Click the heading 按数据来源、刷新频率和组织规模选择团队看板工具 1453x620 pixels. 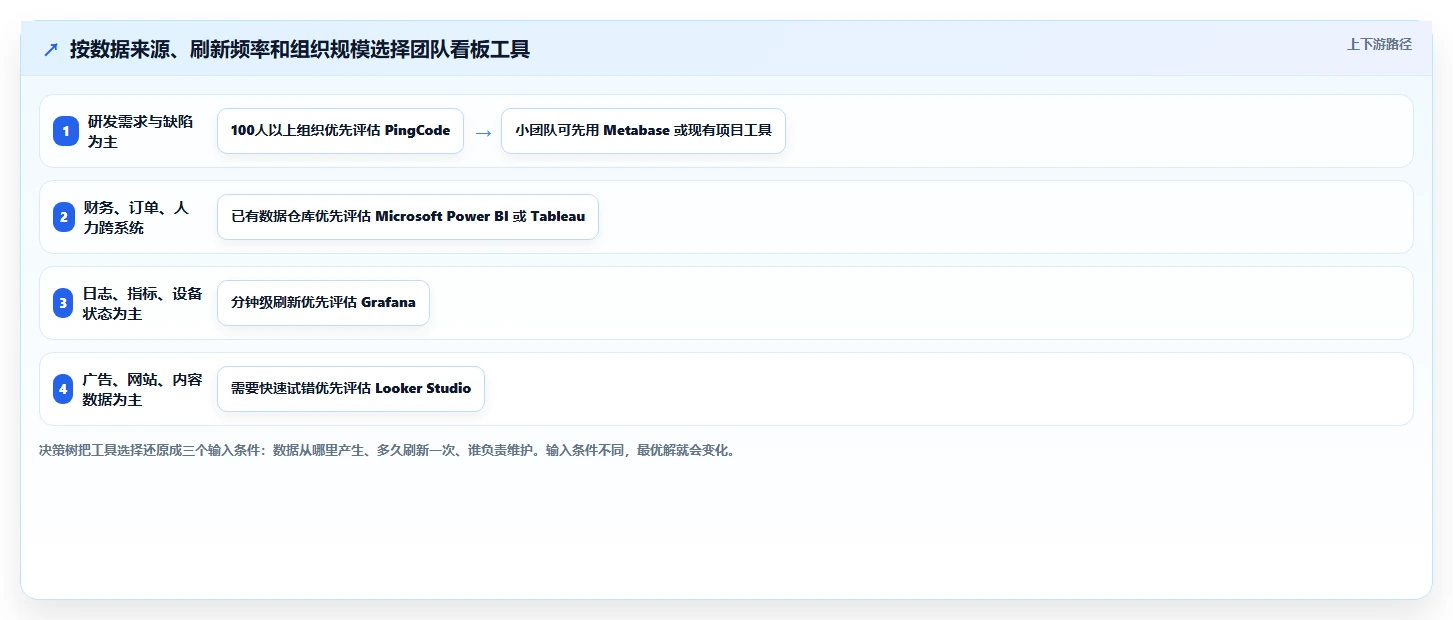click(300, 49)
